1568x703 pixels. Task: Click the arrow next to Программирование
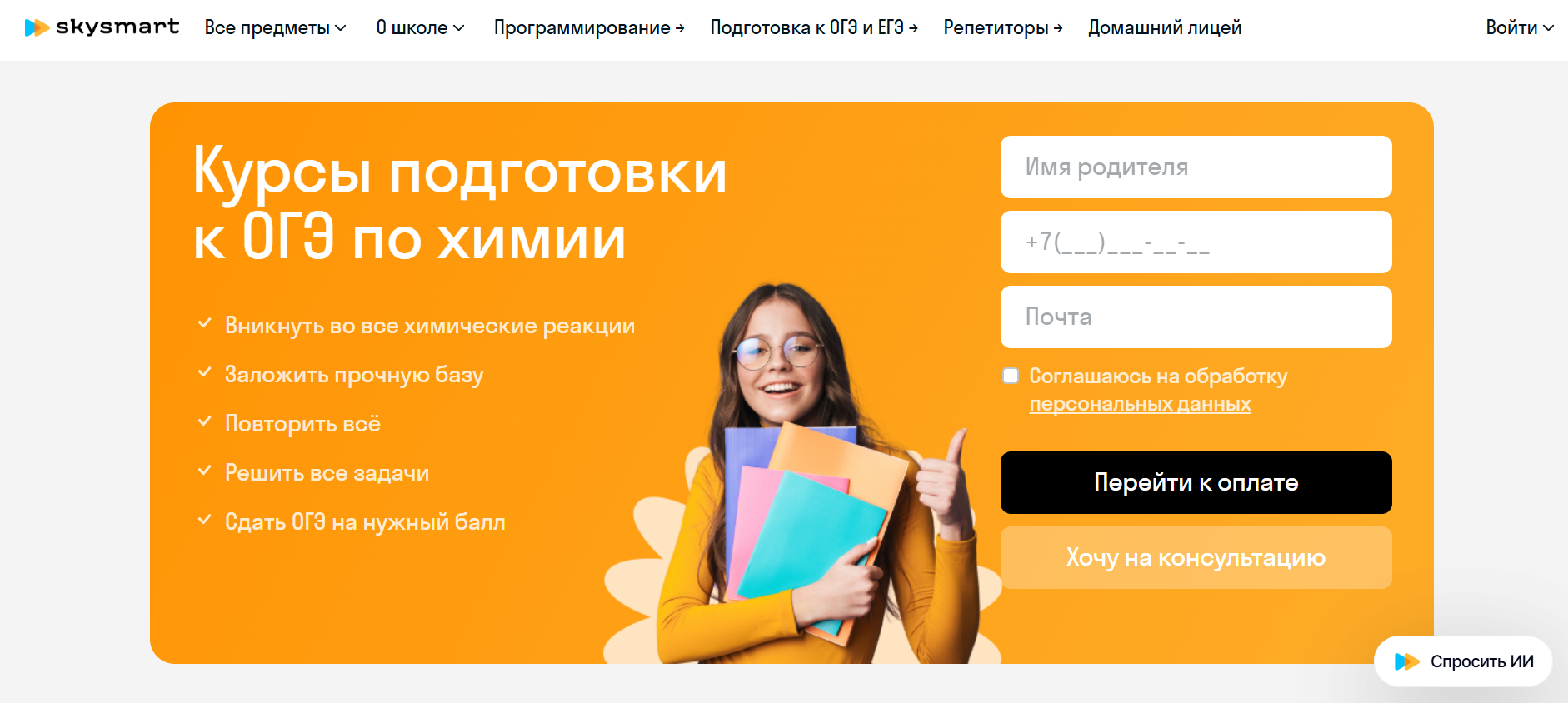(x=680, y=28)
